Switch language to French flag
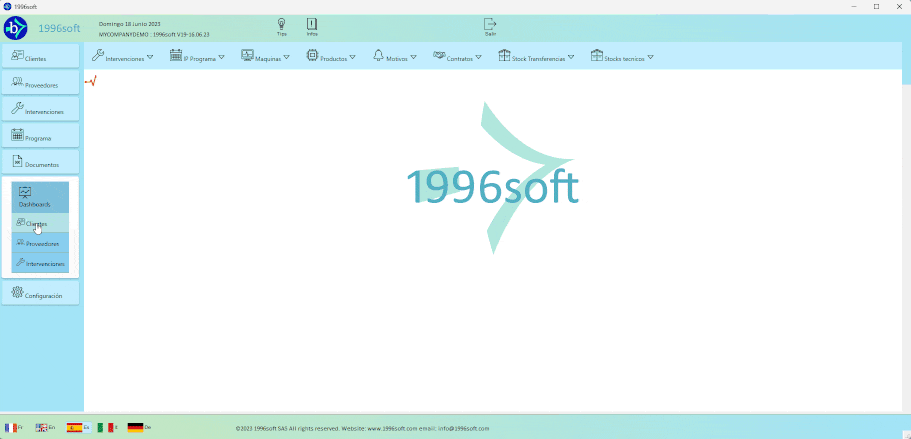Screen dimensions: 911x439 [13, 427]
